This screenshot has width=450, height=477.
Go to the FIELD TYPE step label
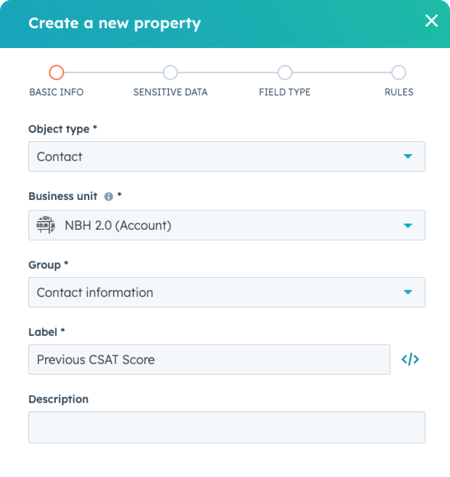(x=285, y=92)
